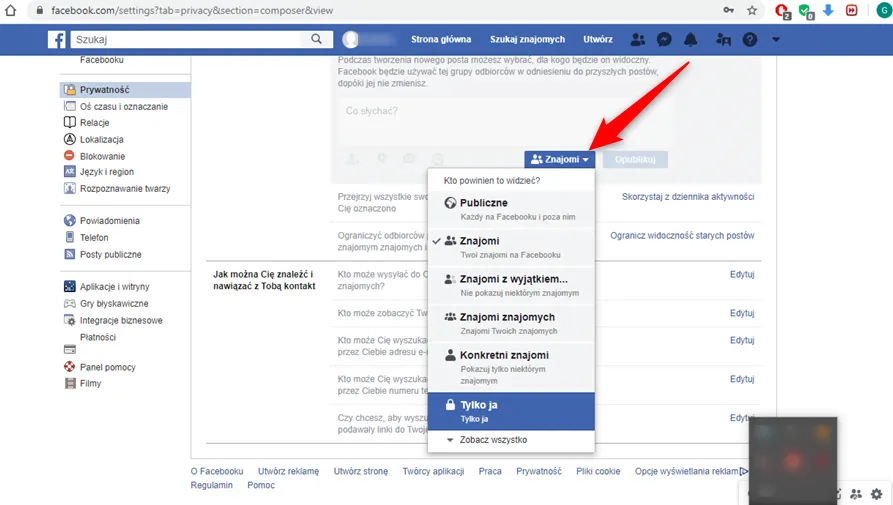This screenshot has height=505, width=893.
Task: Go to Powiadomienia settings section
Action: (x=109, y=221)
